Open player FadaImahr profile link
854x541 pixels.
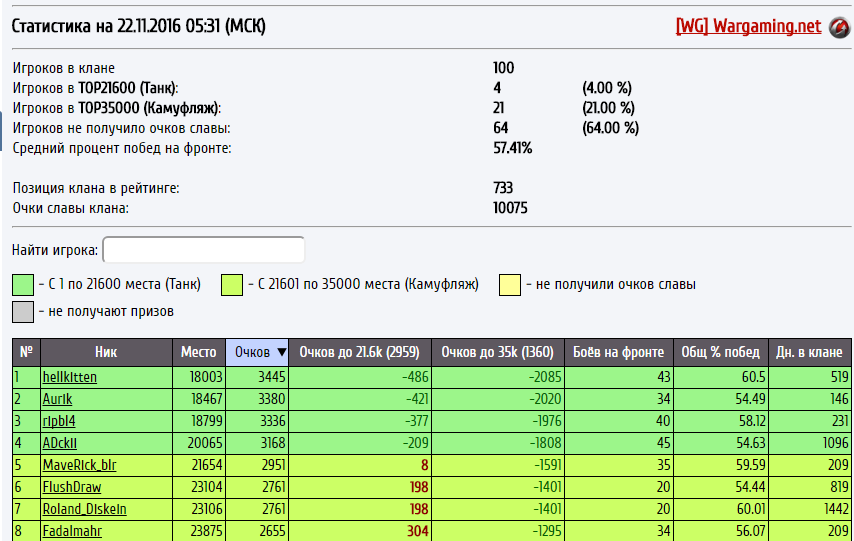(72, 531)
